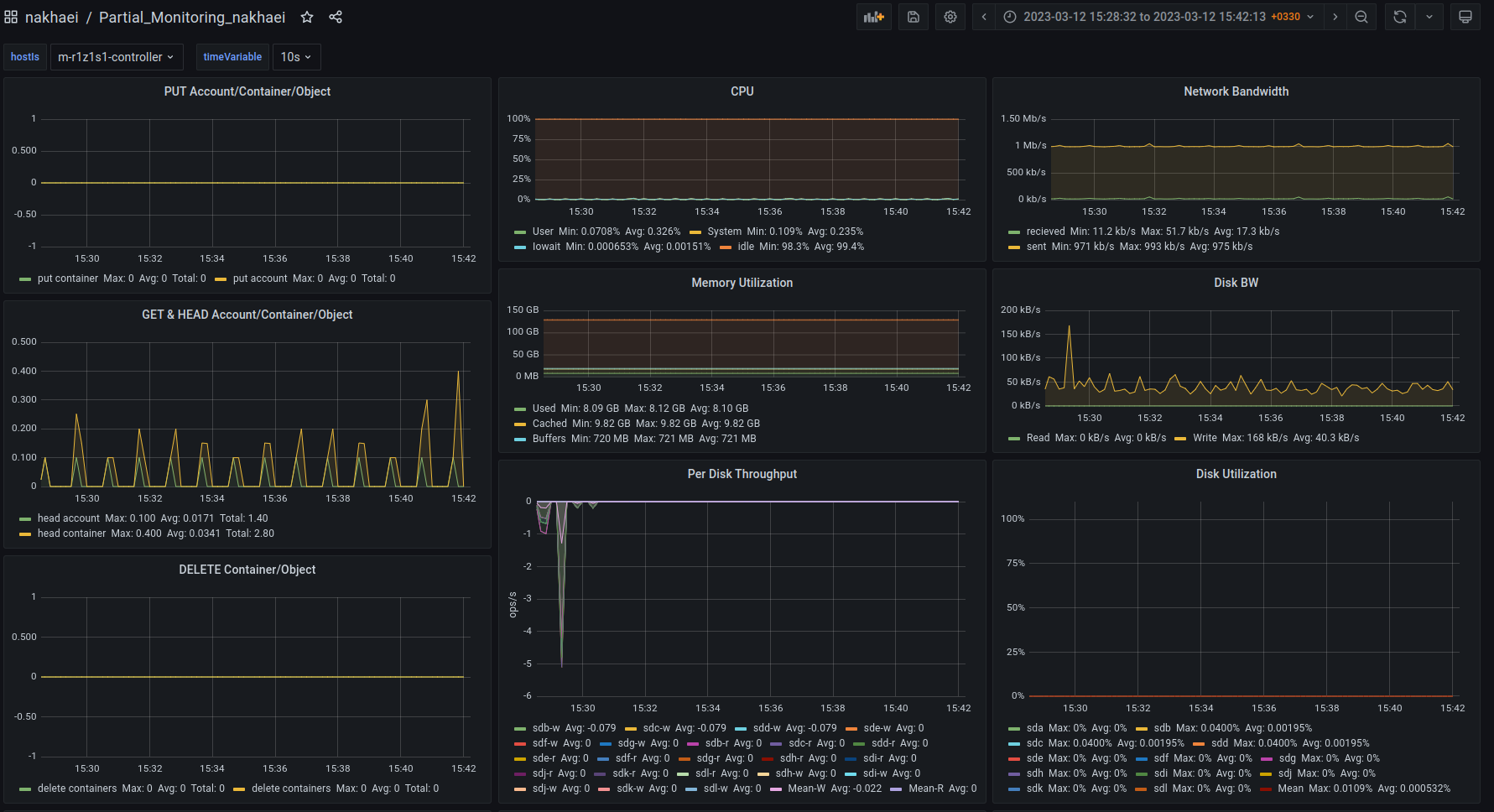Click the Add panel icon

(x=874, y=17)
